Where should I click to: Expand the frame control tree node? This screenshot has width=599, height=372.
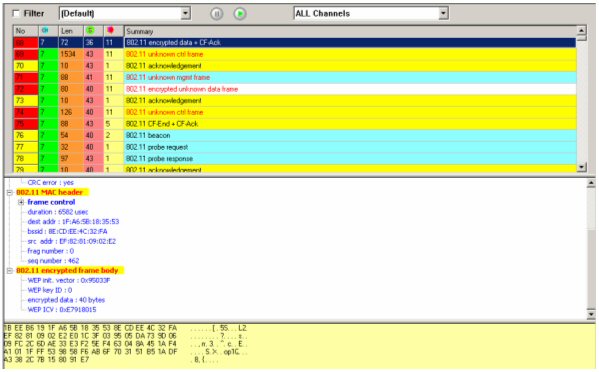[x=21, y=202]
